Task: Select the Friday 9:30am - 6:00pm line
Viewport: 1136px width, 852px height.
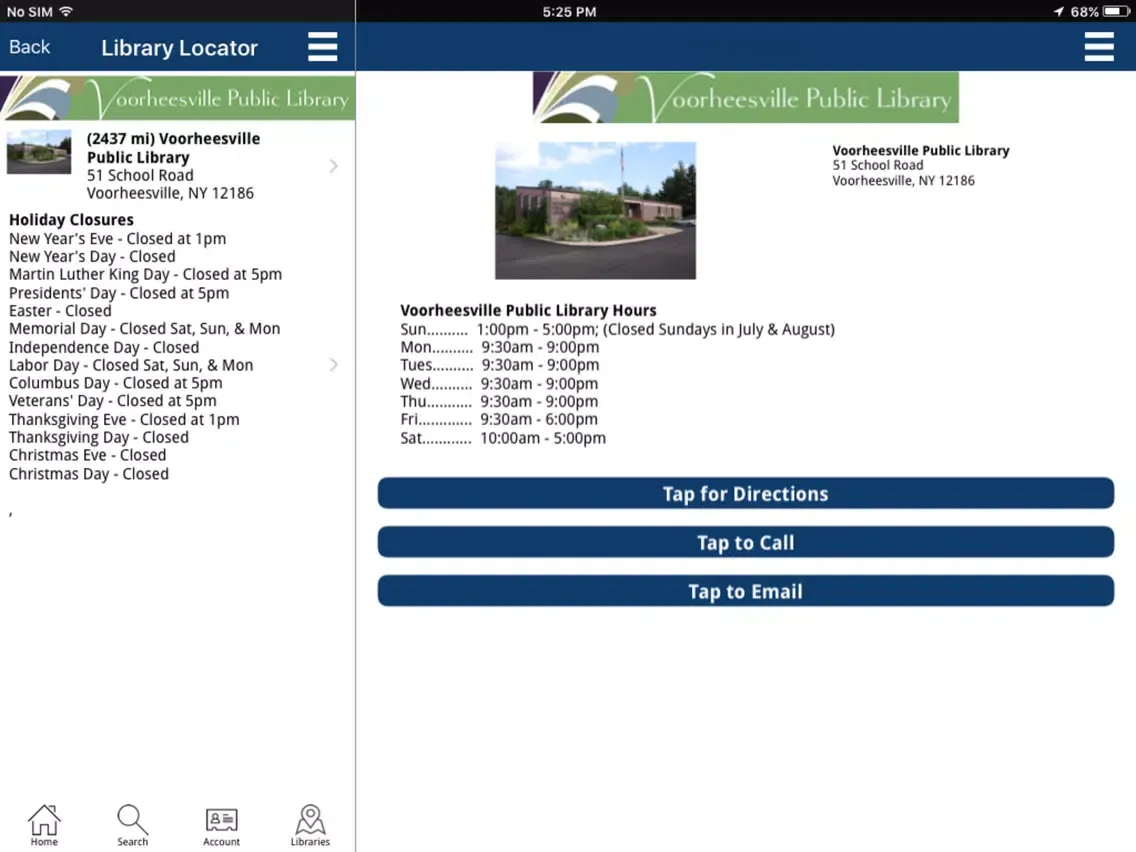Action: click(x=499, y=419)
